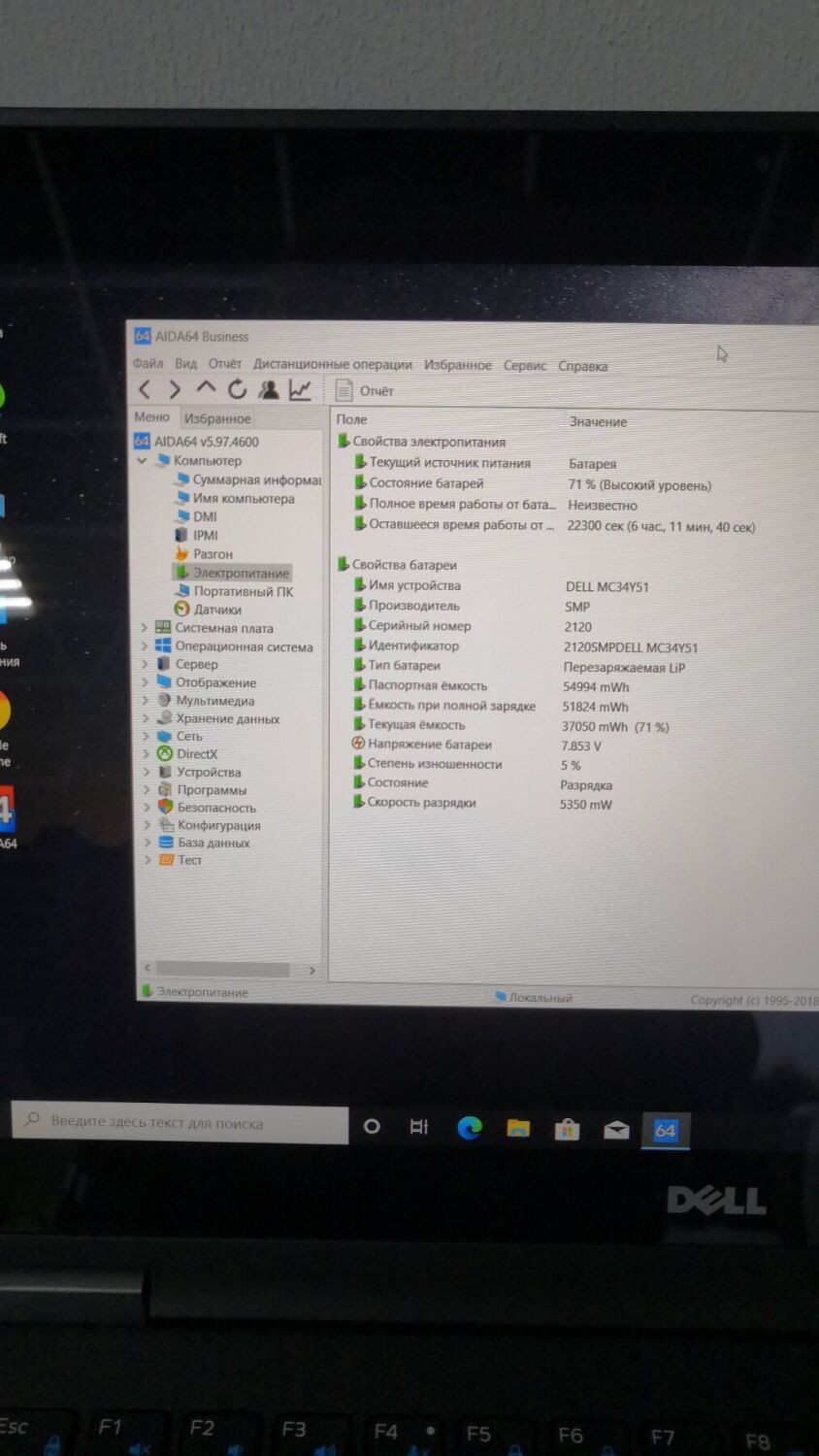Click the Конфигурация tree icon
Image resolution: width=819 pixels, height=1456 pixels.
click(166, 824)
